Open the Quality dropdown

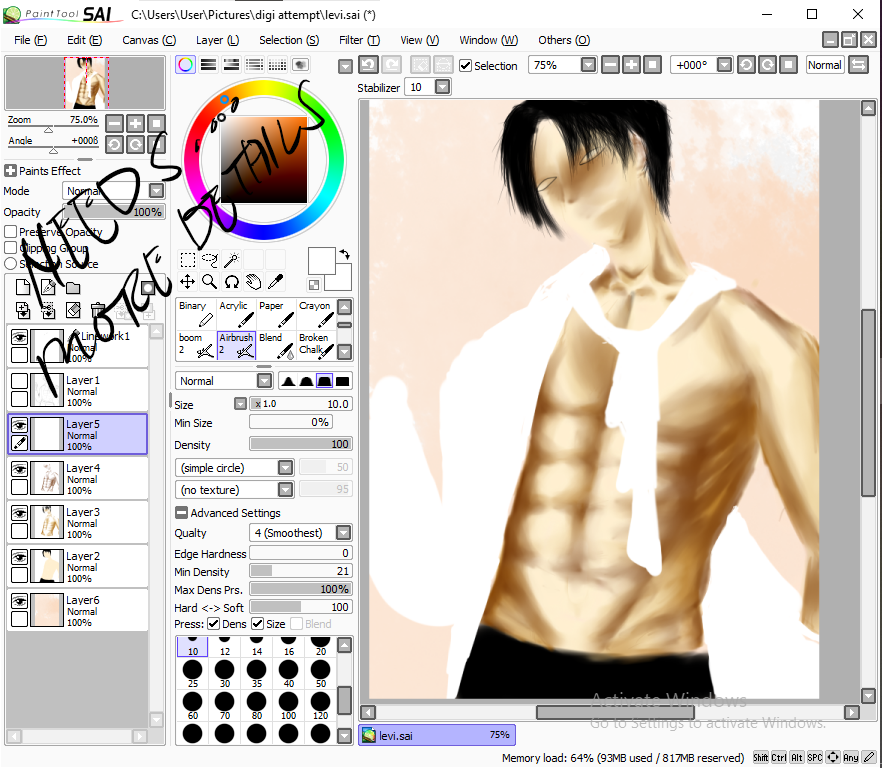click(x=343, y=532)
